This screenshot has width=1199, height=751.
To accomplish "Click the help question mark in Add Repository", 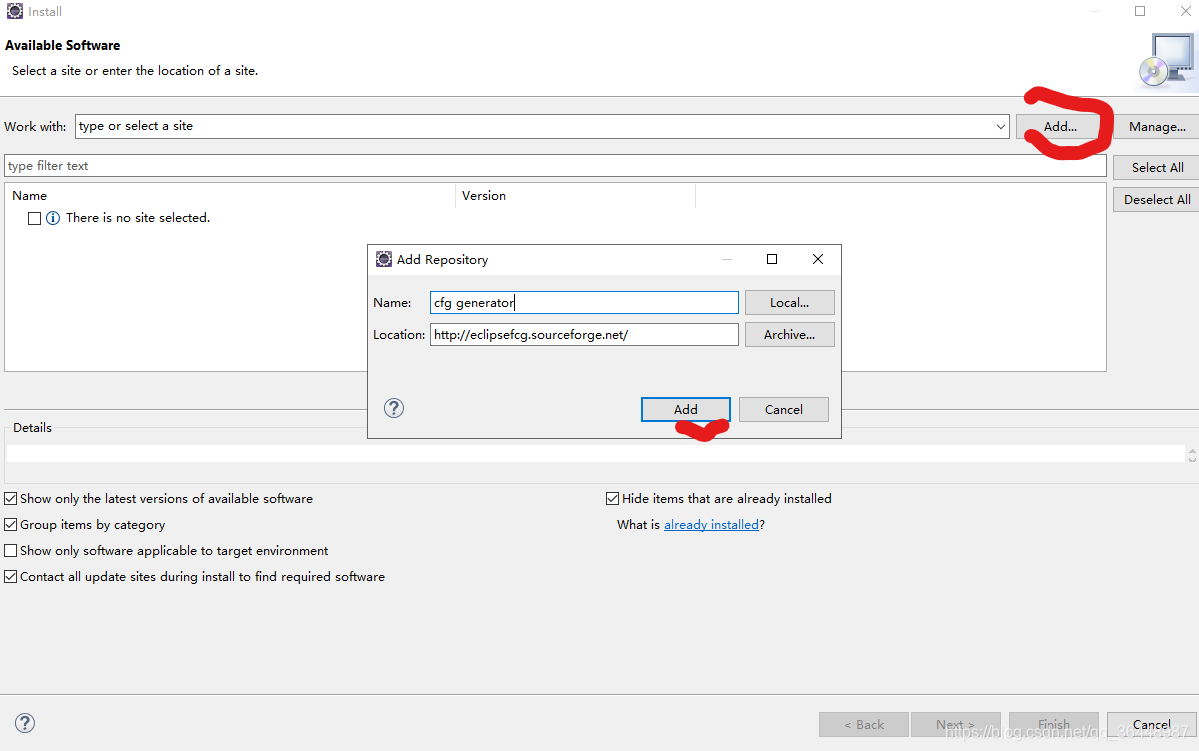I will 393,408.
